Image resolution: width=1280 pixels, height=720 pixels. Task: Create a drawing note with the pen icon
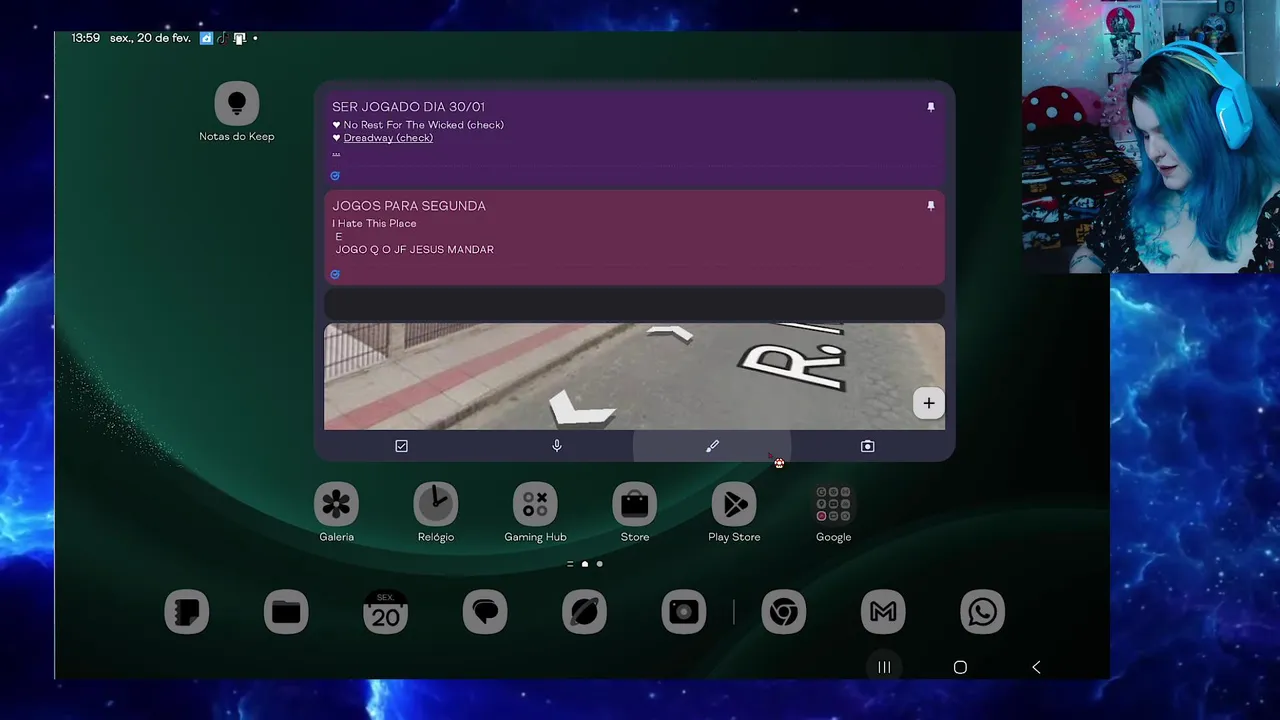coord(712,446)
